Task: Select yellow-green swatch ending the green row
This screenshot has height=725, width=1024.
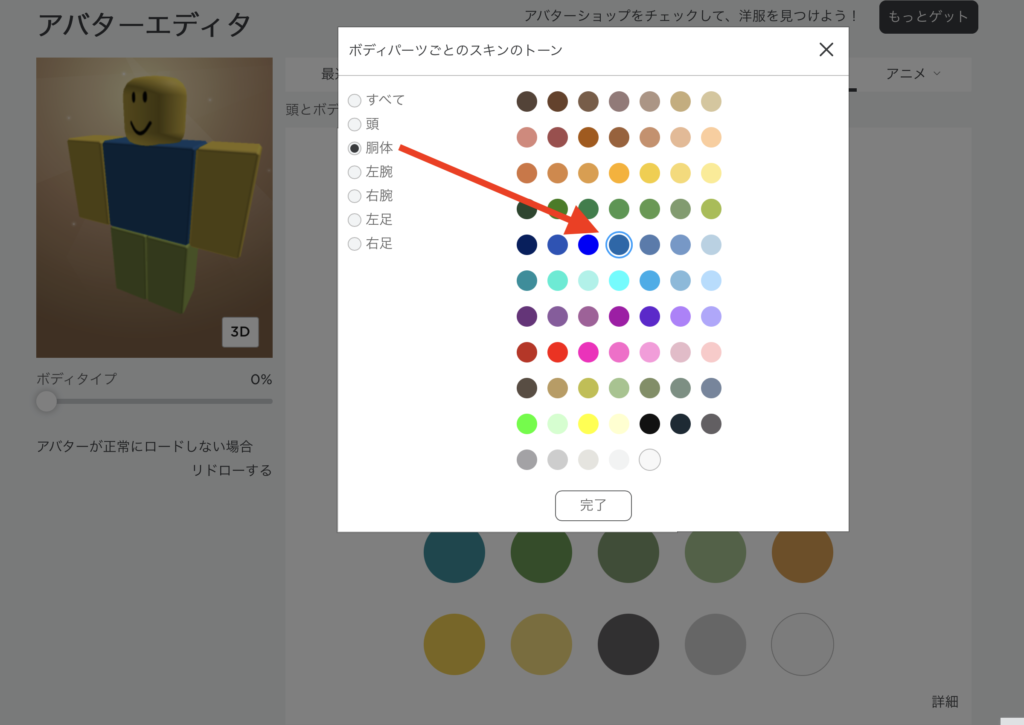Action: coord(711,209)
